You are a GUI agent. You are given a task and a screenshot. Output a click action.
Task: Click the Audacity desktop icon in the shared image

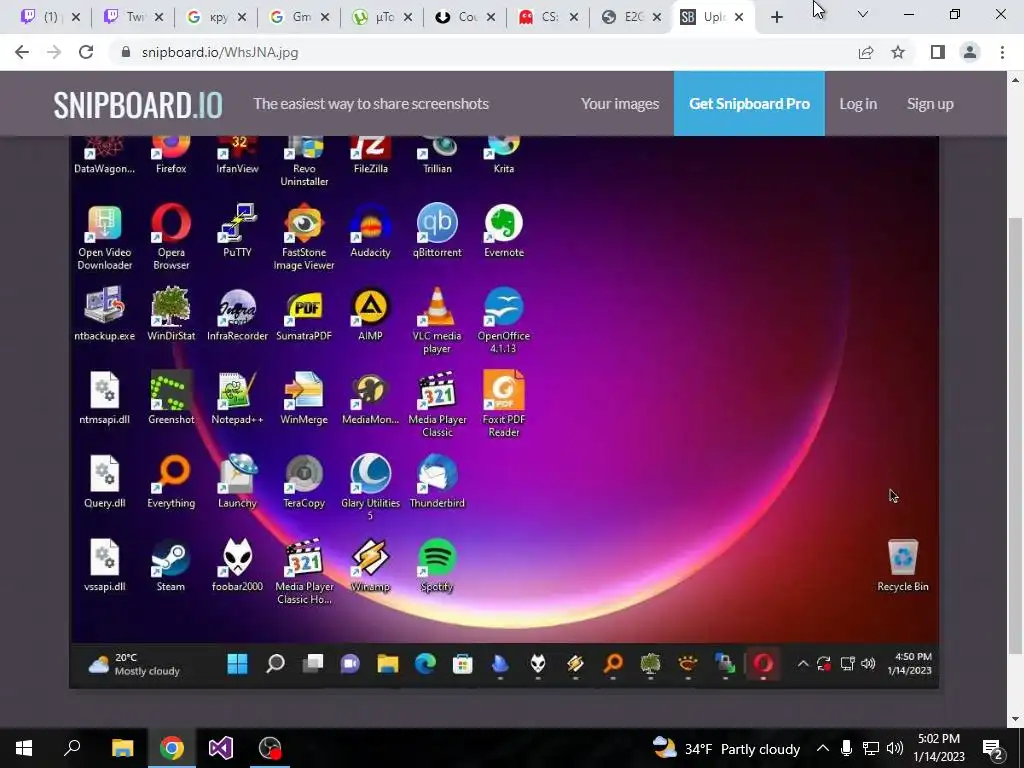370,231
